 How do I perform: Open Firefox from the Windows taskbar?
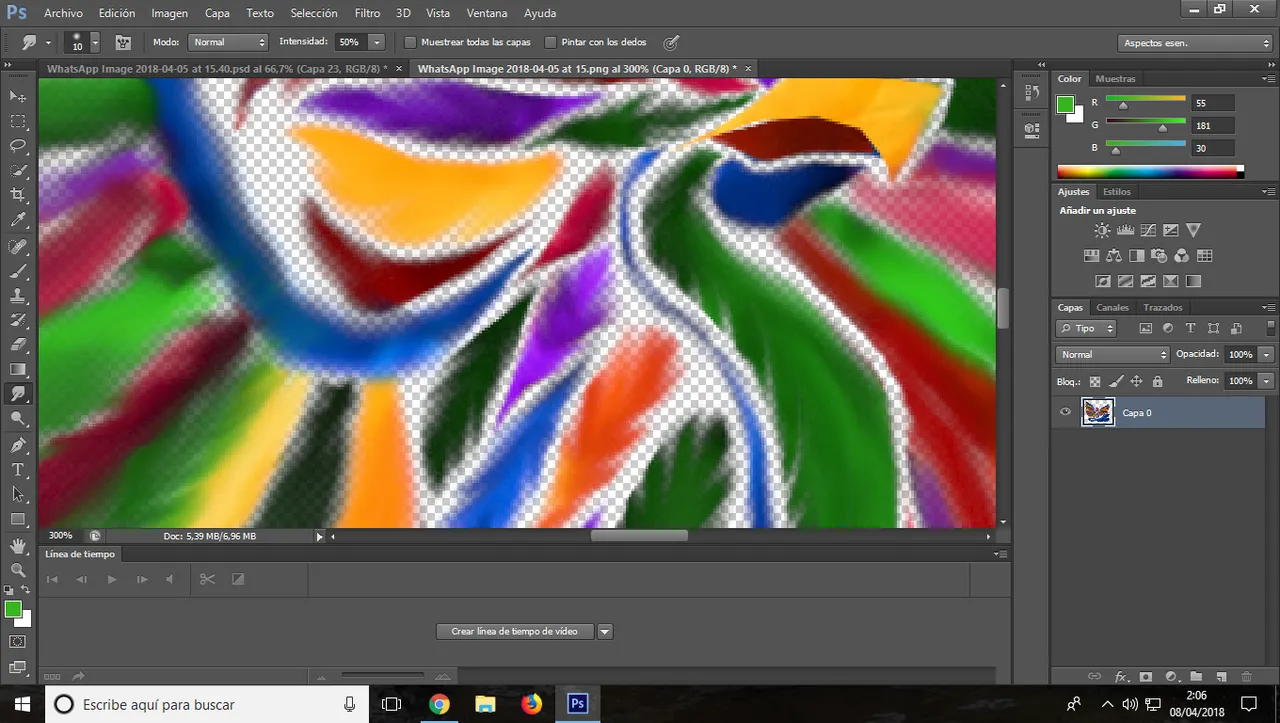click(x=531, y=704)
